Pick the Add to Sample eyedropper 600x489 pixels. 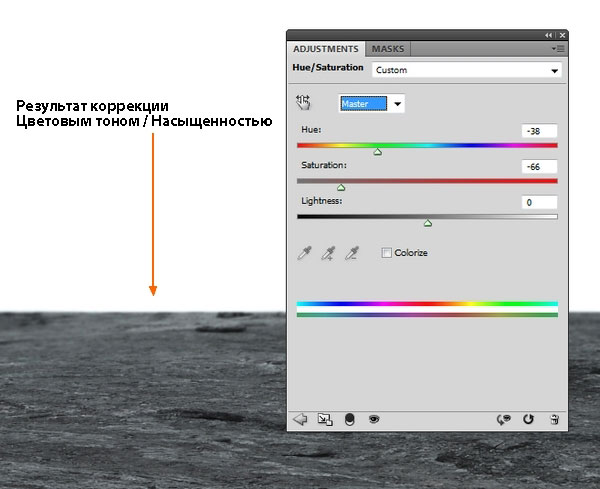point(328,253)
